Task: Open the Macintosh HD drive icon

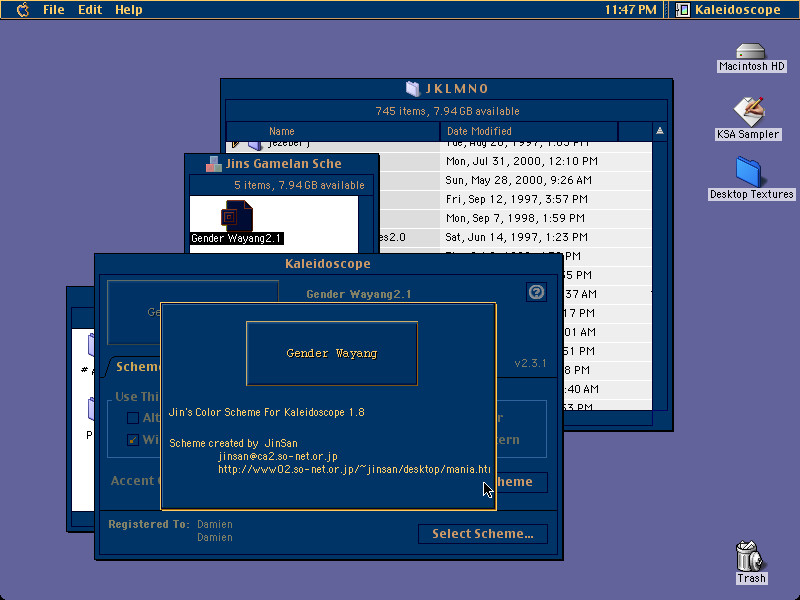Action: click(751, 52)
